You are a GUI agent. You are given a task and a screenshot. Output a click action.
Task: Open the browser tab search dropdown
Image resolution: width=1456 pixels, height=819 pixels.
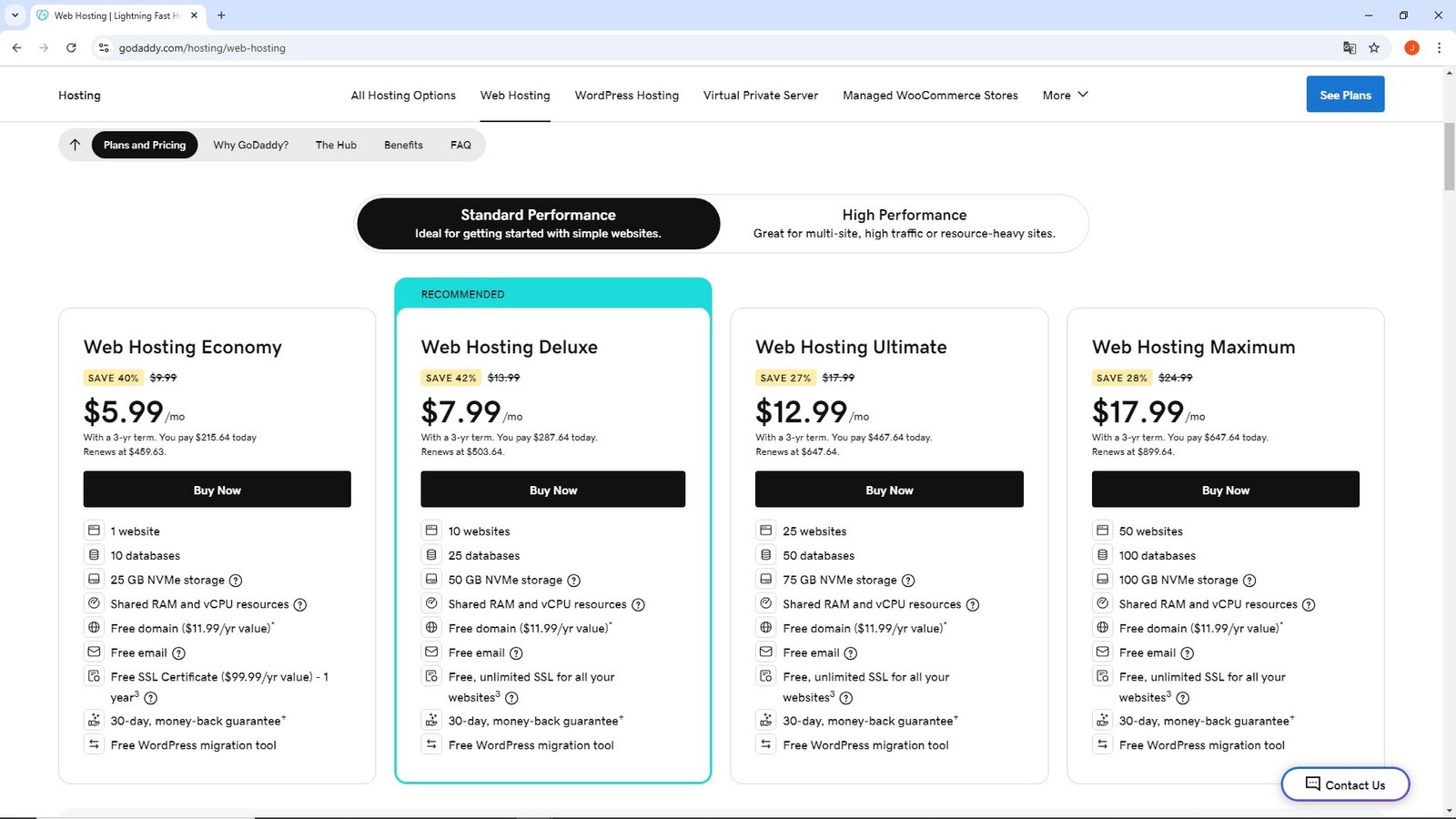pos(15,15)
